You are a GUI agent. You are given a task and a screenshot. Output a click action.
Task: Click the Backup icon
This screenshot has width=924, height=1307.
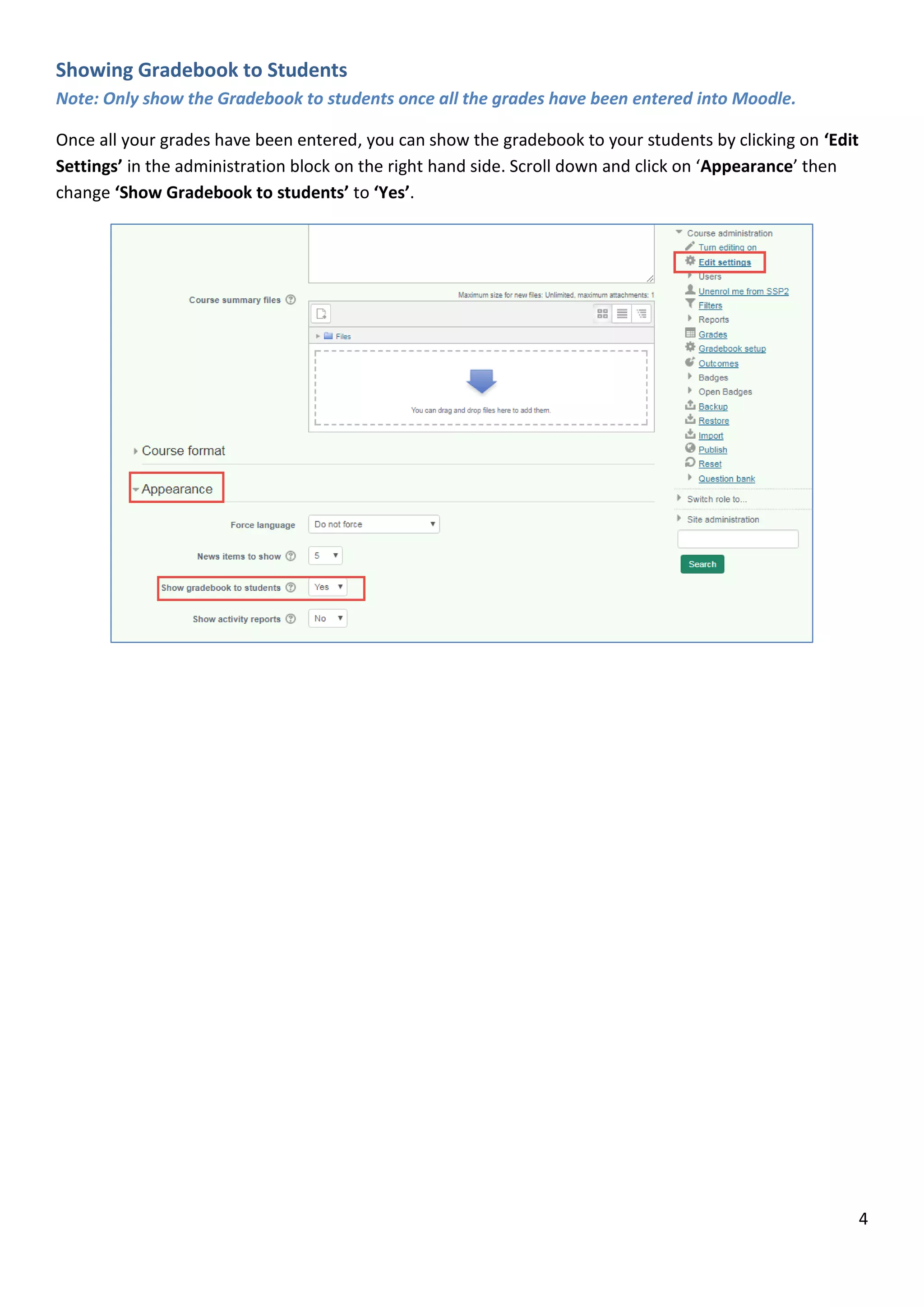tap(690, 405)
